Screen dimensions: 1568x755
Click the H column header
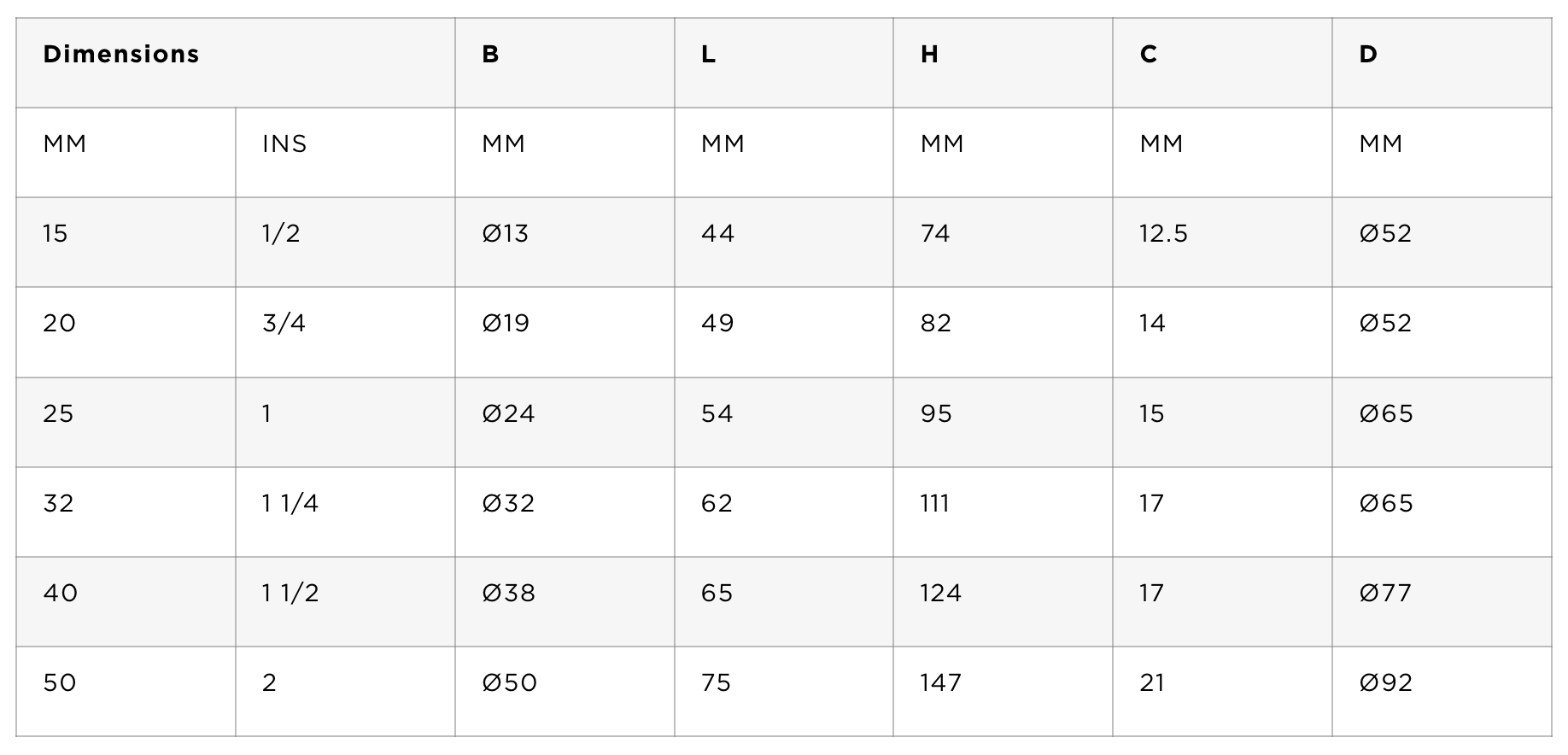pos(1003,63)
